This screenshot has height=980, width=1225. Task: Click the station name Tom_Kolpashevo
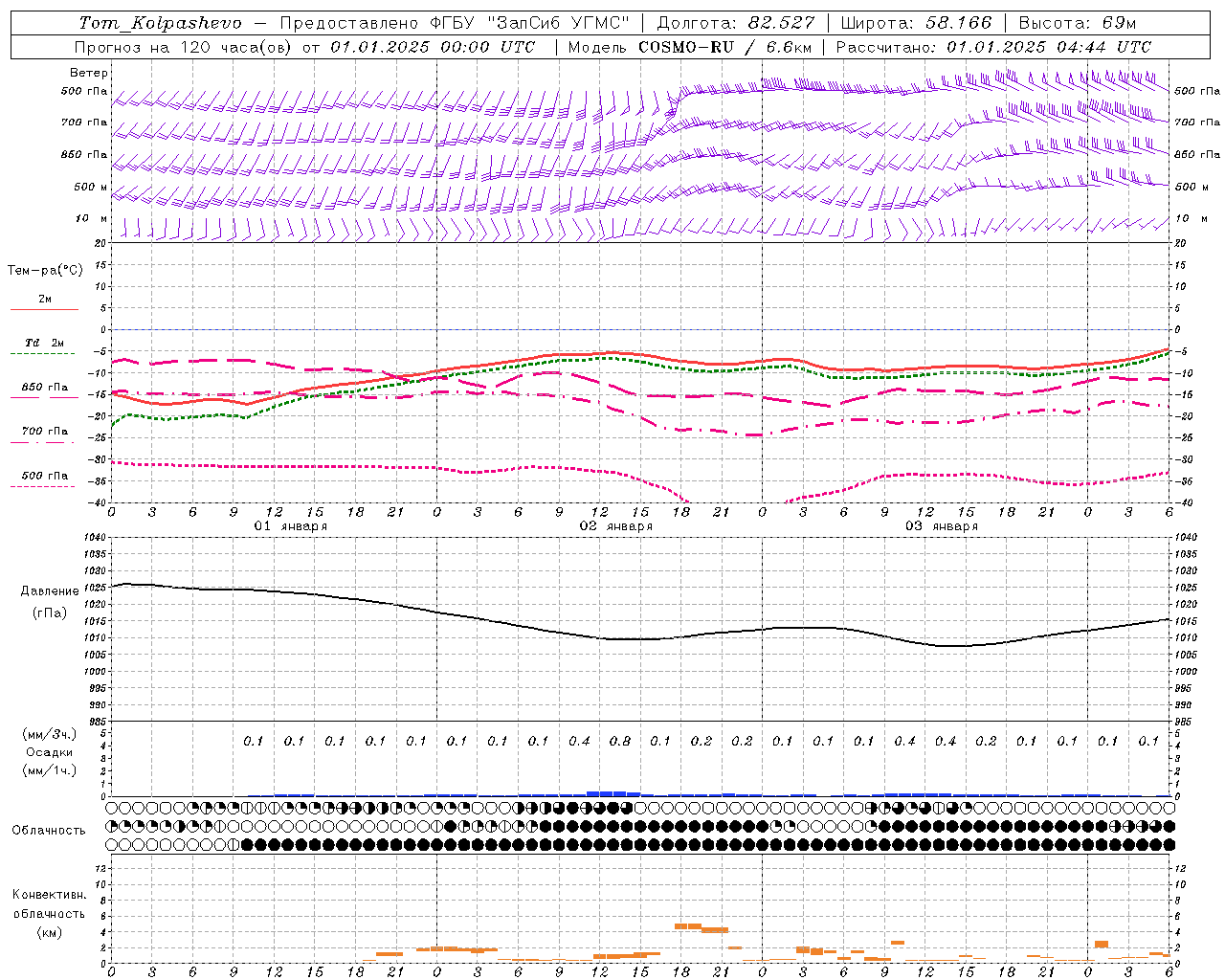(160, 23)
